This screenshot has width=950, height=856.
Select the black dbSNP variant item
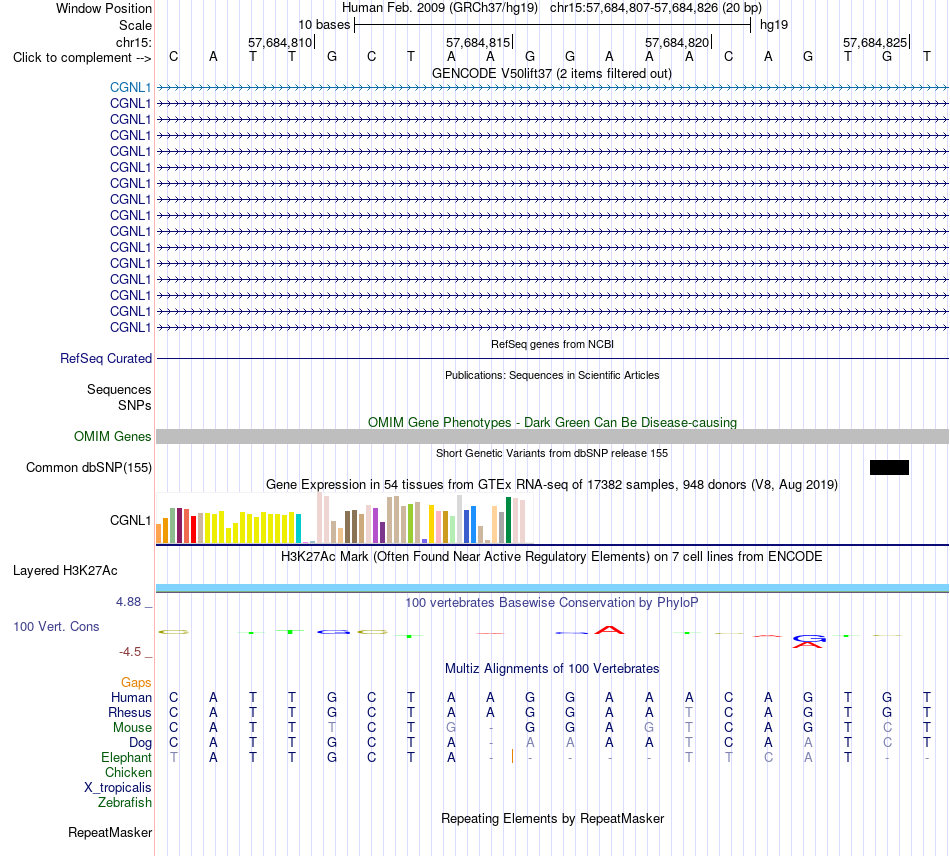[x=889, y=467]
